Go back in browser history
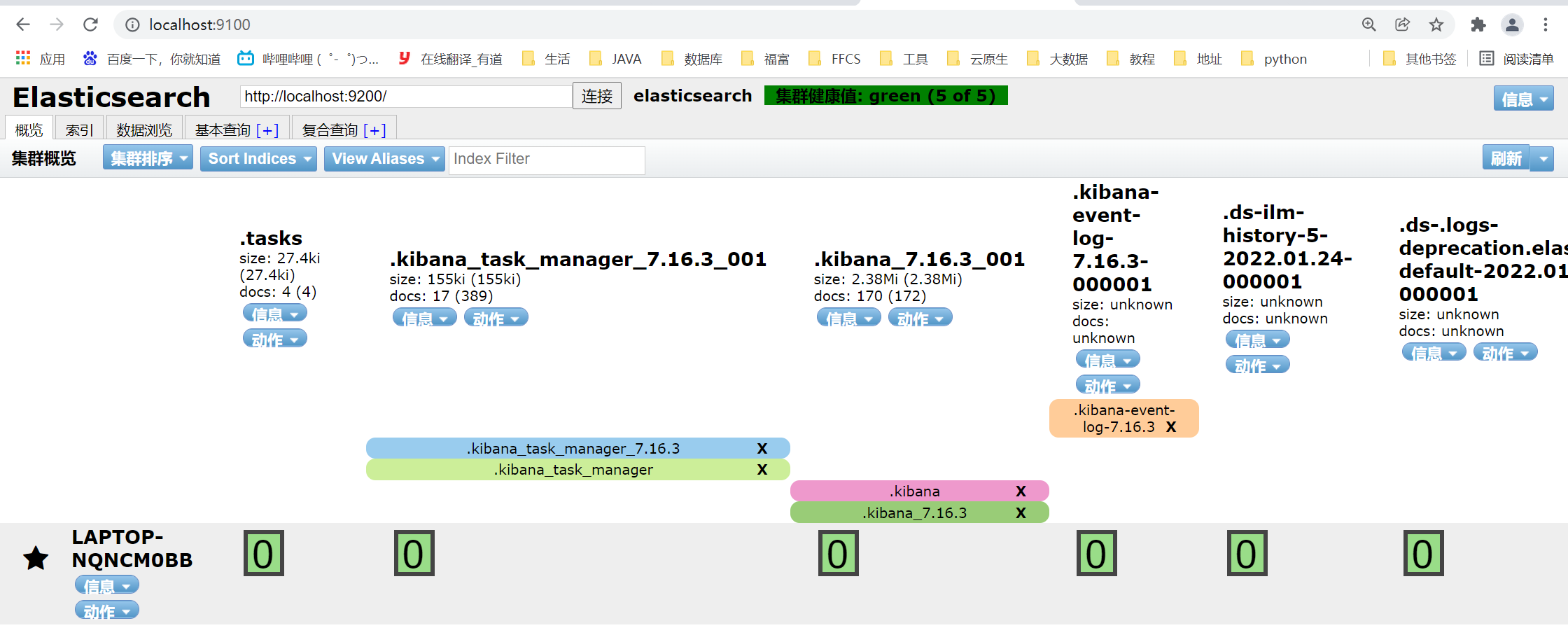Viewport: 1568px width, 628px height. (23, 25)
